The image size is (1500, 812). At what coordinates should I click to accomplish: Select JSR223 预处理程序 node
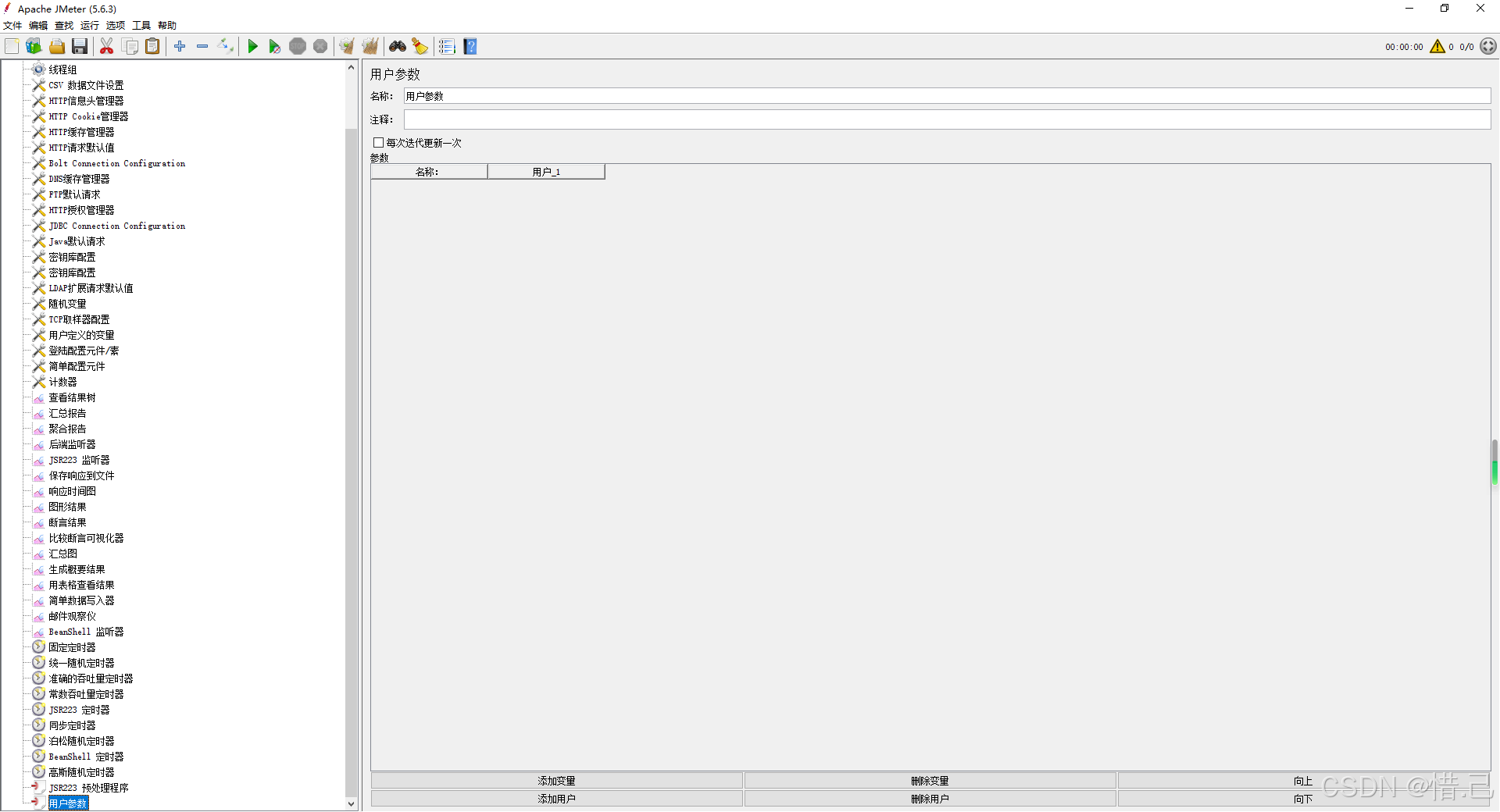(88, 788)
